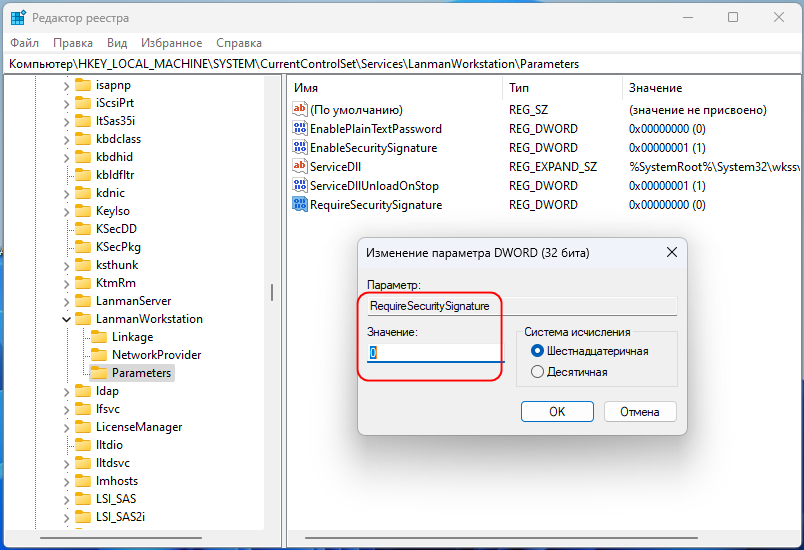Click the LicenseManager folder icon
The height and width of the screenshot is (550, 804).
pyautogui.click(x=83, y=427)
